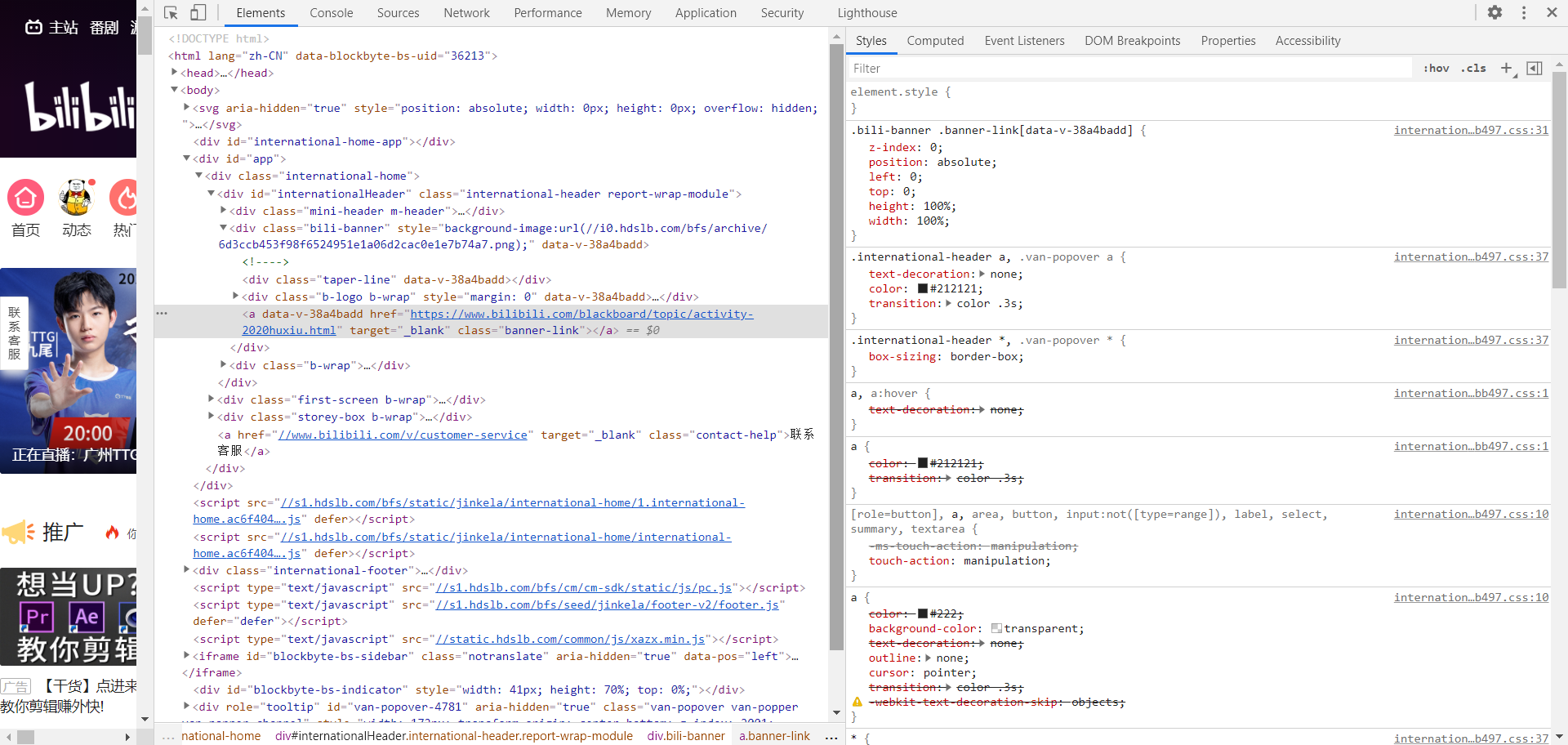The height and width of the screenshot is (745, 1568).
Task: Collapse the div id=app node
Action: pos(187,158)
